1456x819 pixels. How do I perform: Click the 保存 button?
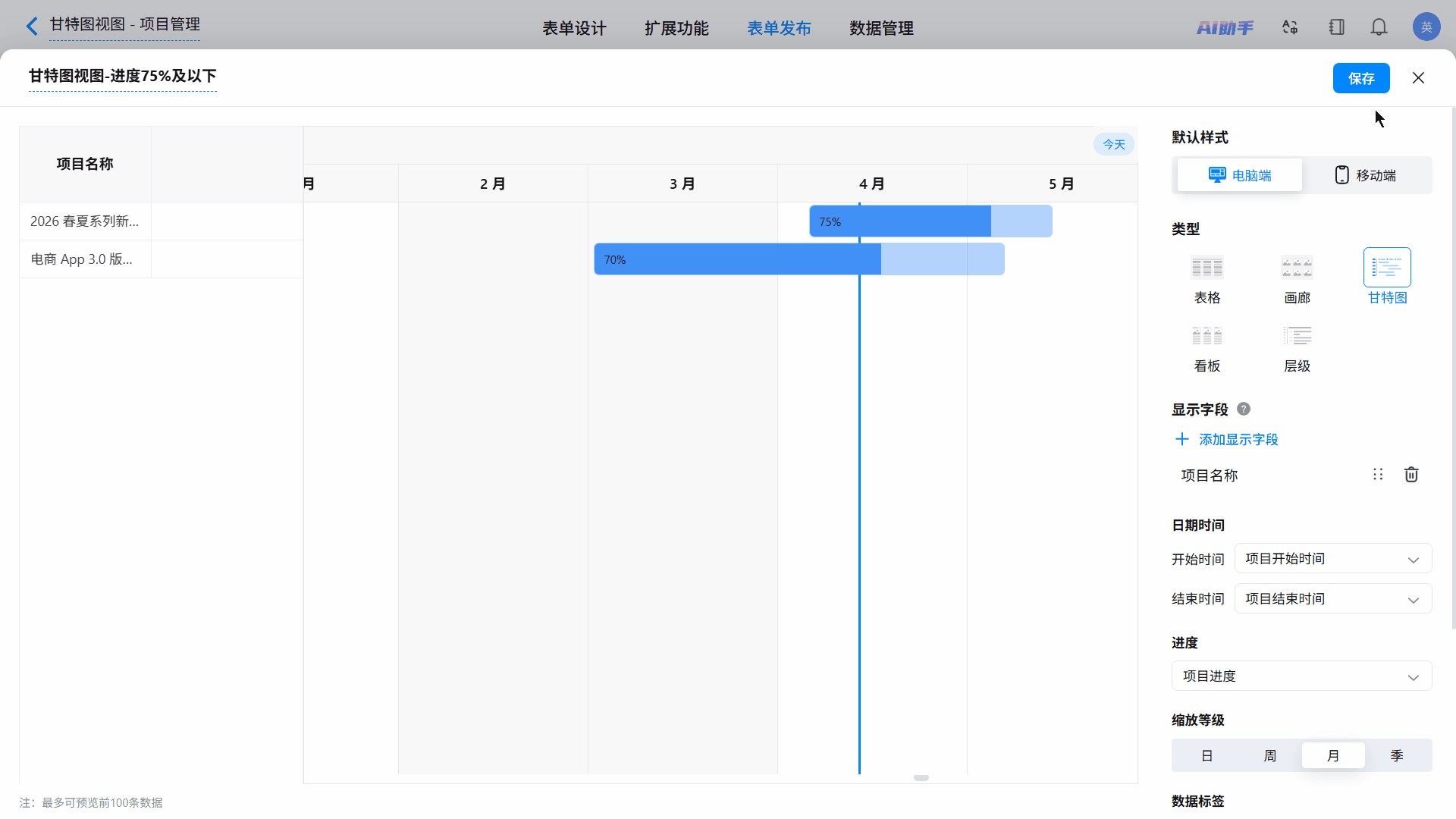point(1361,78)
